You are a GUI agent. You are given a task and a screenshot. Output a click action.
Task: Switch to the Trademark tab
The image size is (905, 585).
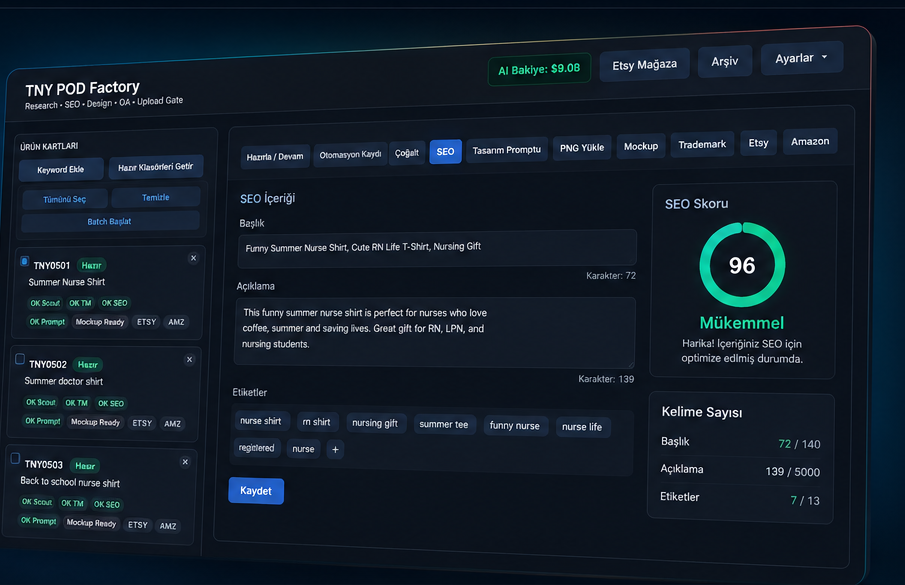point(702,144)
